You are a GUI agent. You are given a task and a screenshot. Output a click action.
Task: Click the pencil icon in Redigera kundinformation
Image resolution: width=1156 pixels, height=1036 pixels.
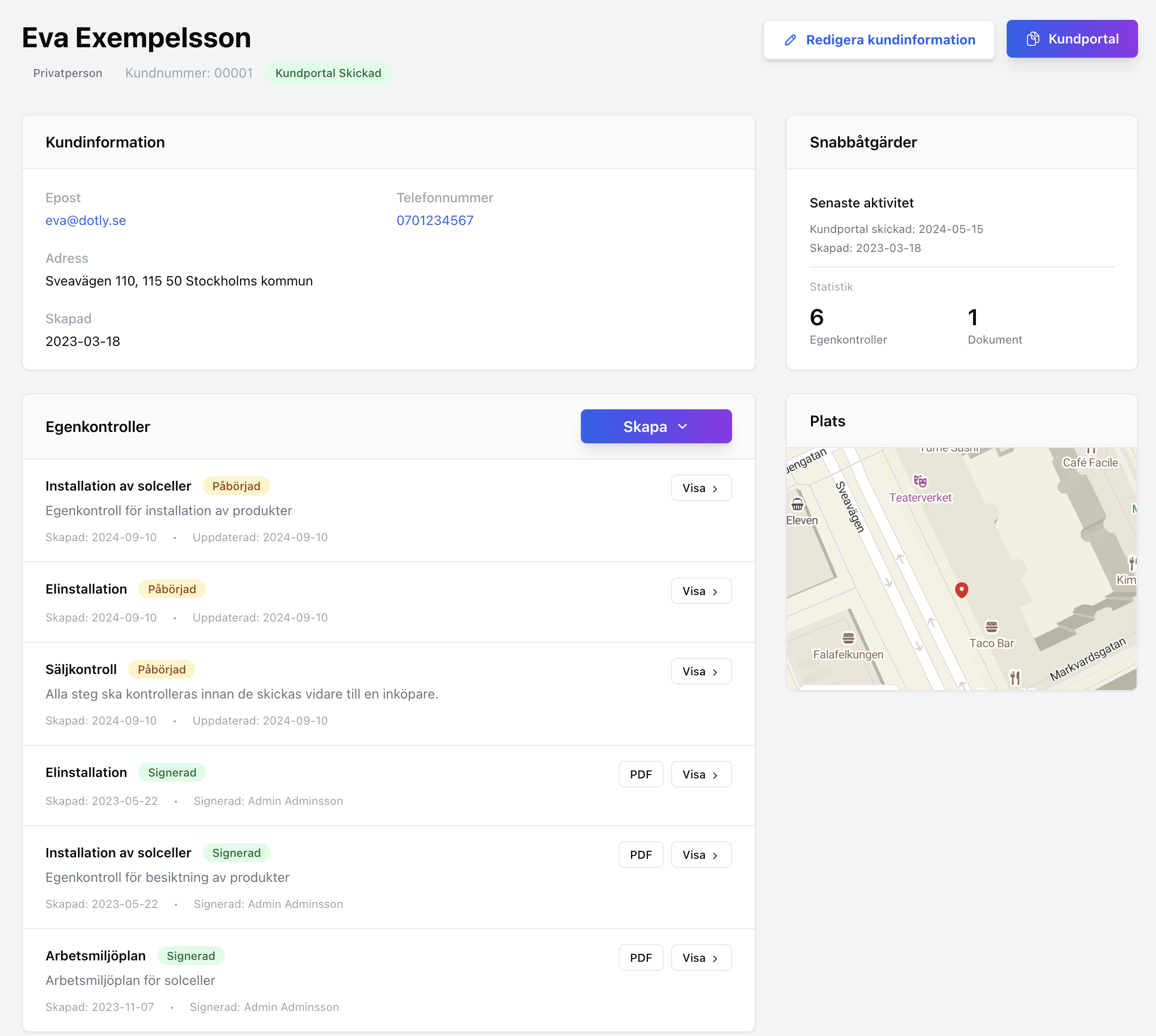pos(790,40)
